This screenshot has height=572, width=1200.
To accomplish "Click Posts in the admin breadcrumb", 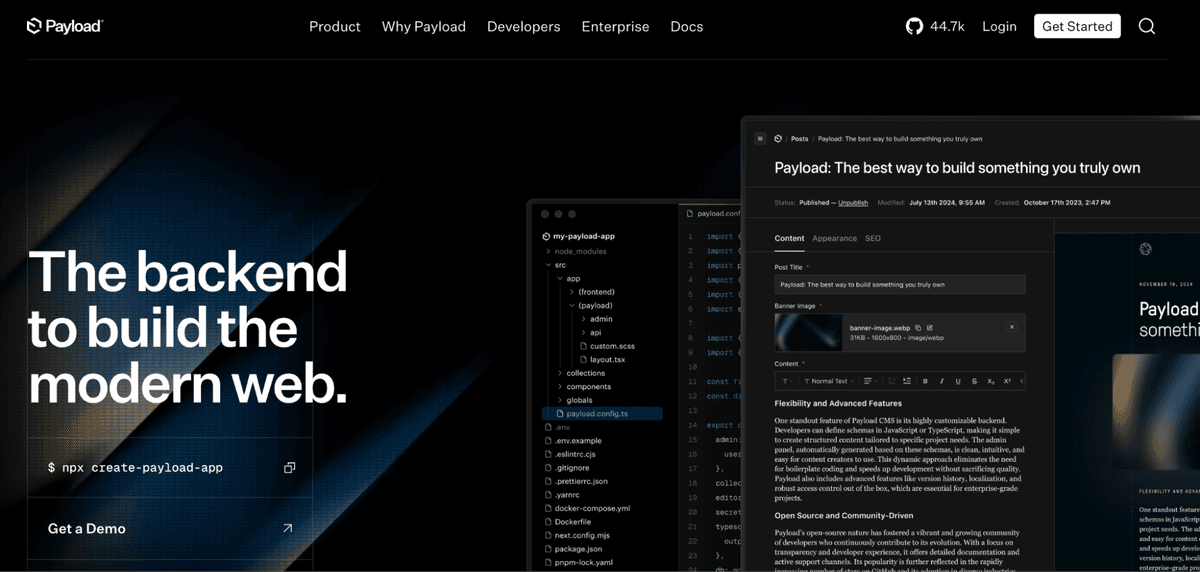I will [800, 138].
